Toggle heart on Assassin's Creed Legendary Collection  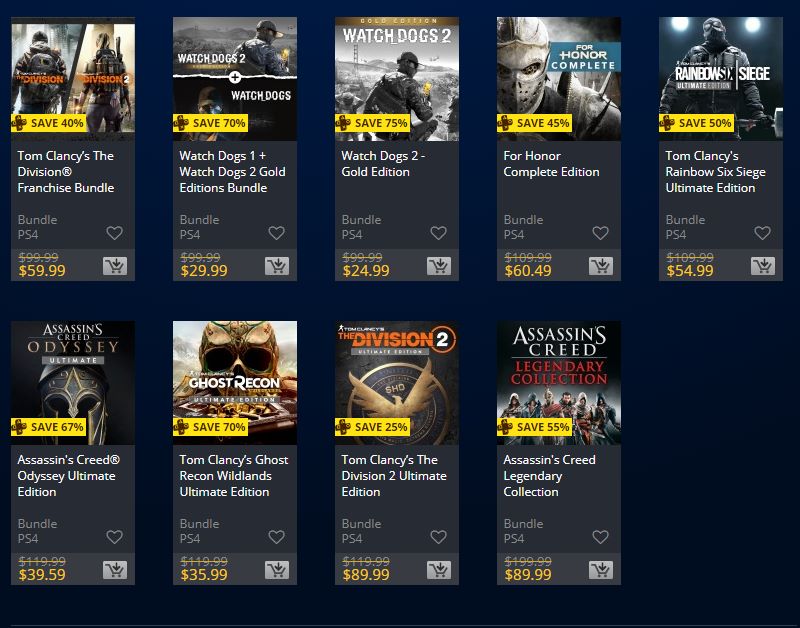pos(601,537)
